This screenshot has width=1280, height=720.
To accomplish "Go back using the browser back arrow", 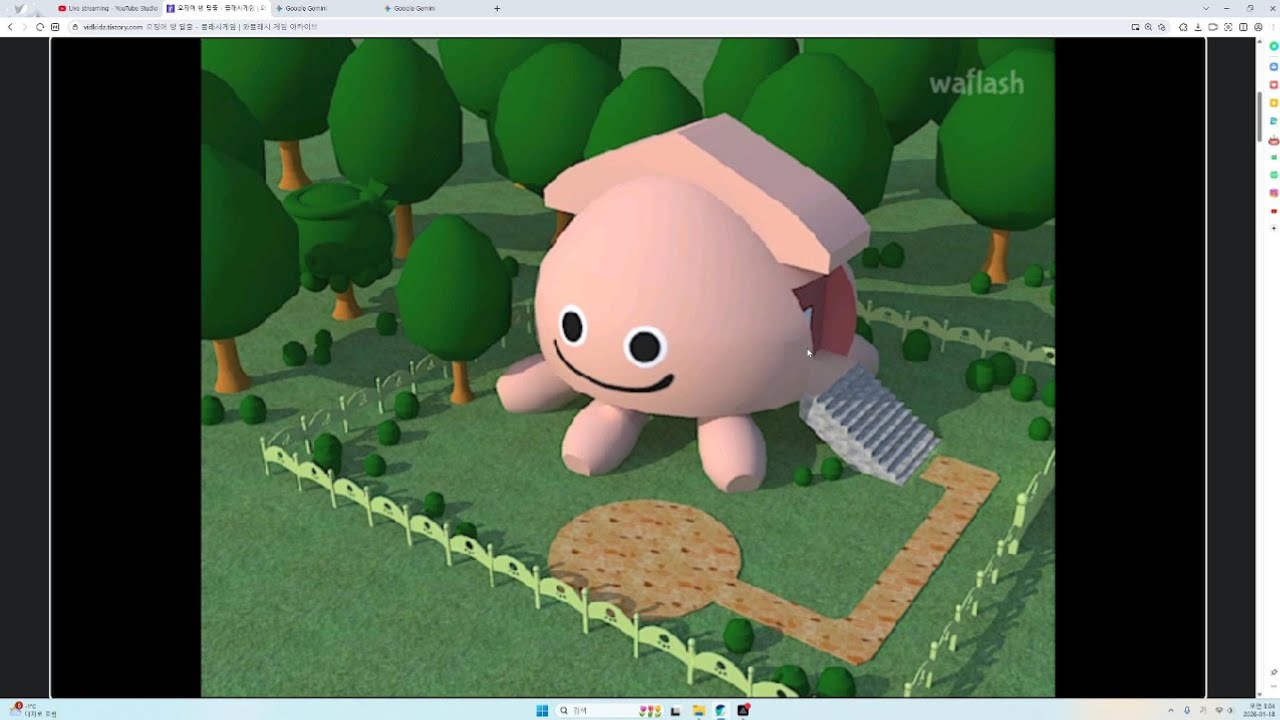I will point(10,27).
